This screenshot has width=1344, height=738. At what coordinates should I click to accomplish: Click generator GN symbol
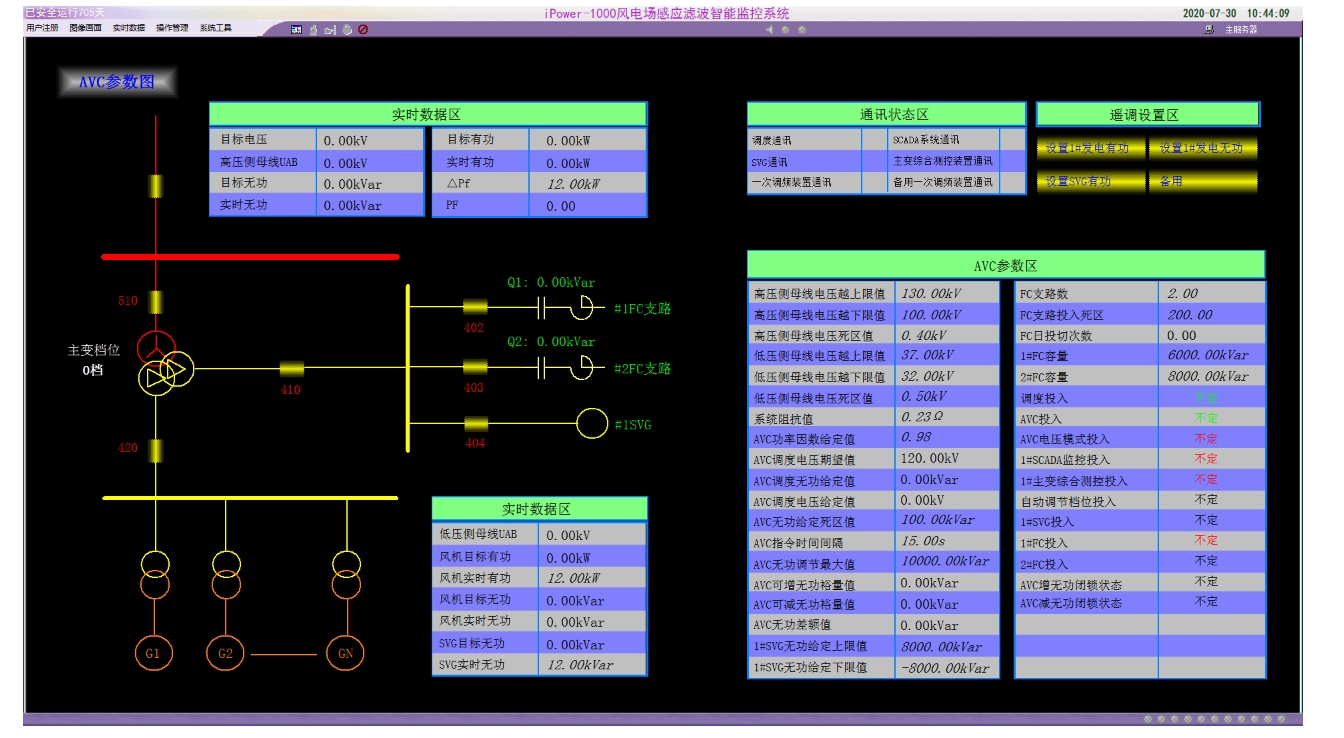(x=346, y=653)
